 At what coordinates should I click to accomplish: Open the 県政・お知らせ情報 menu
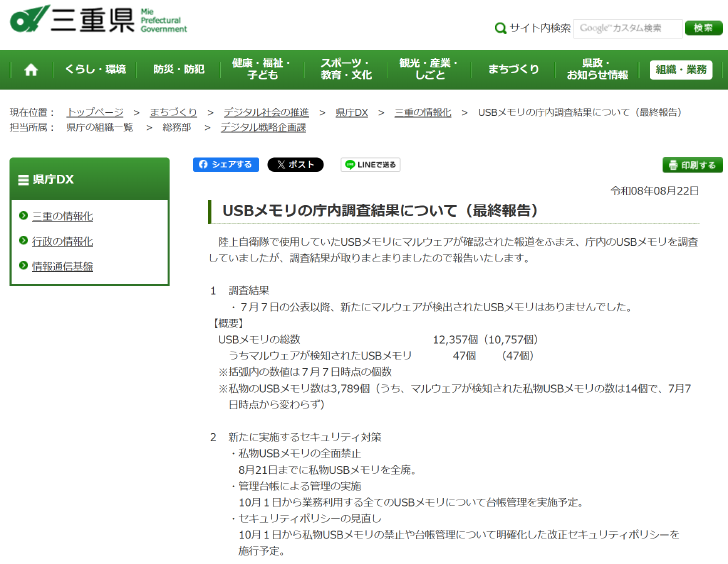click(x=597, y=69)
